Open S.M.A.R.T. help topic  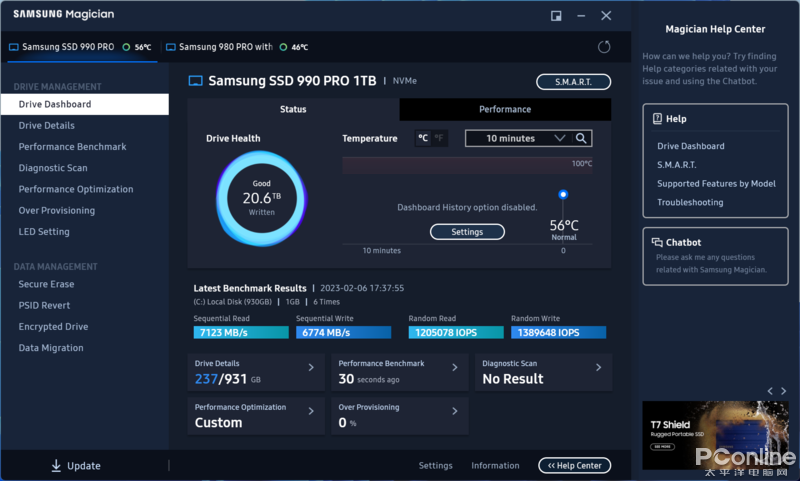[677, 165]
